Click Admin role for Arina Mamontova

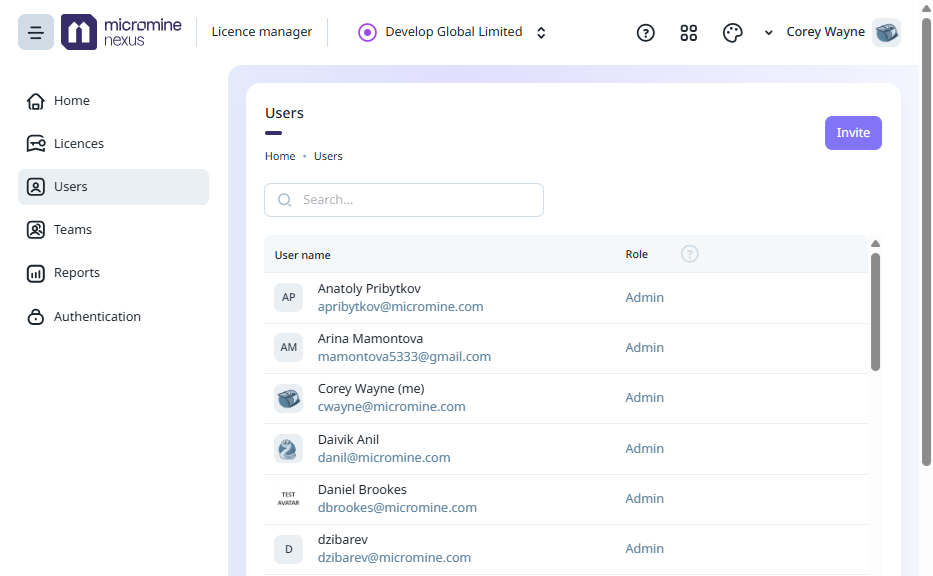pyautogui.click(x=644, y=348)
